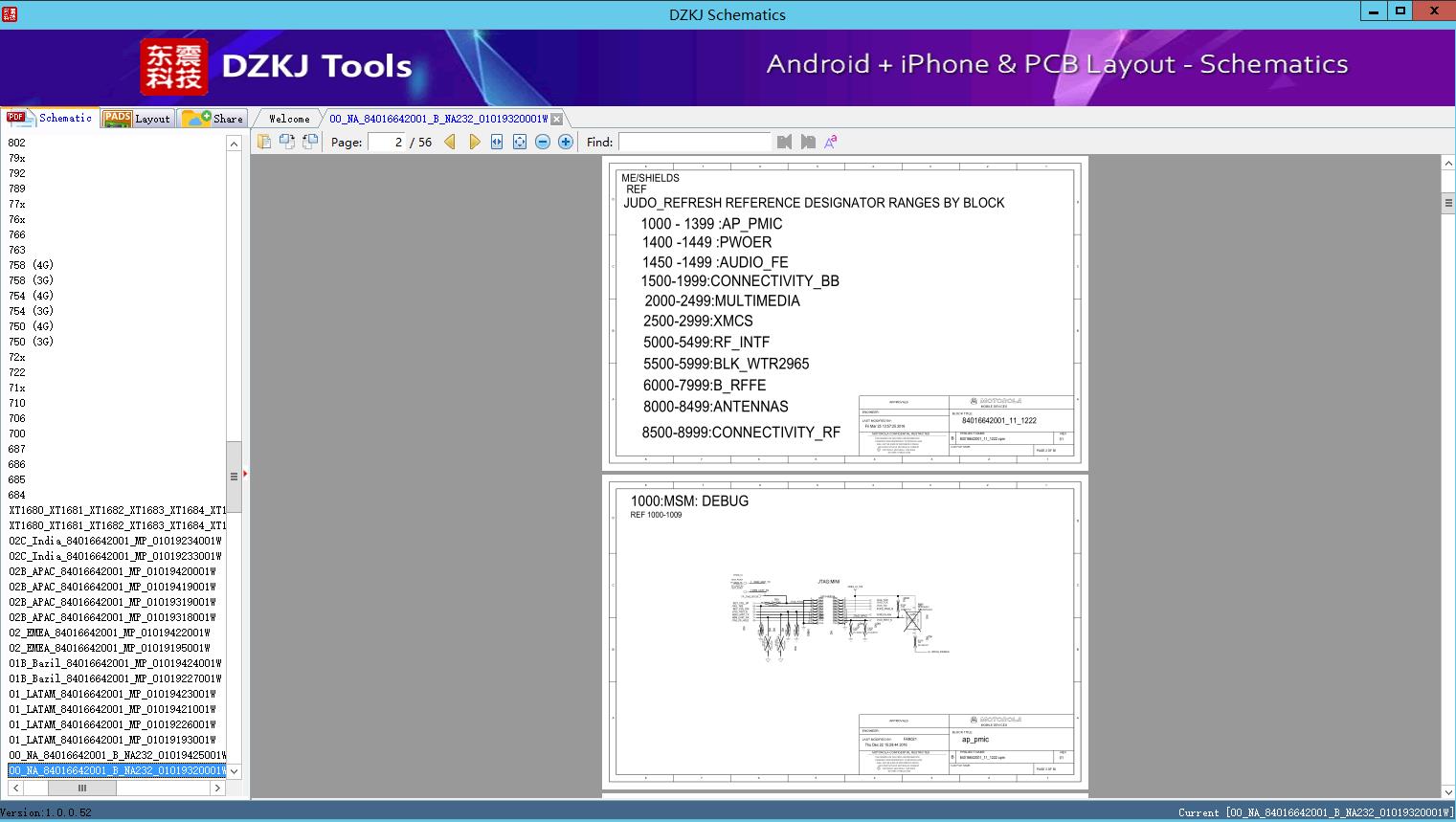This screenshot has height=822, width=1456.
Task: Fit page to width icon
Action: 497,142
